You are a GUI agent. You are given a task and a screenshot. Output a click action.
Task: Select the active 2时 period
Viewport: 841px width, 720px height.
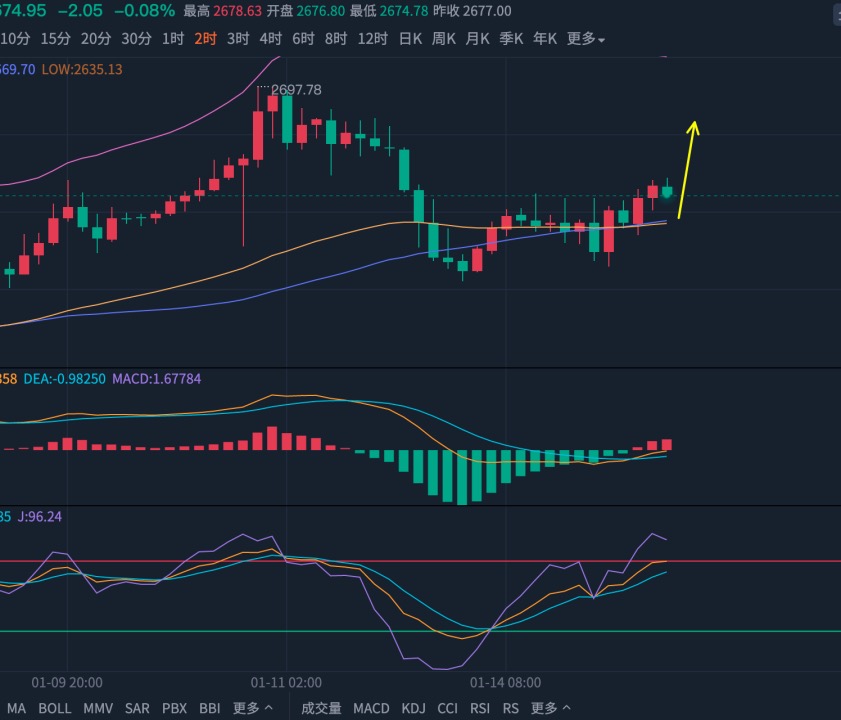click(x=205, y=39)
